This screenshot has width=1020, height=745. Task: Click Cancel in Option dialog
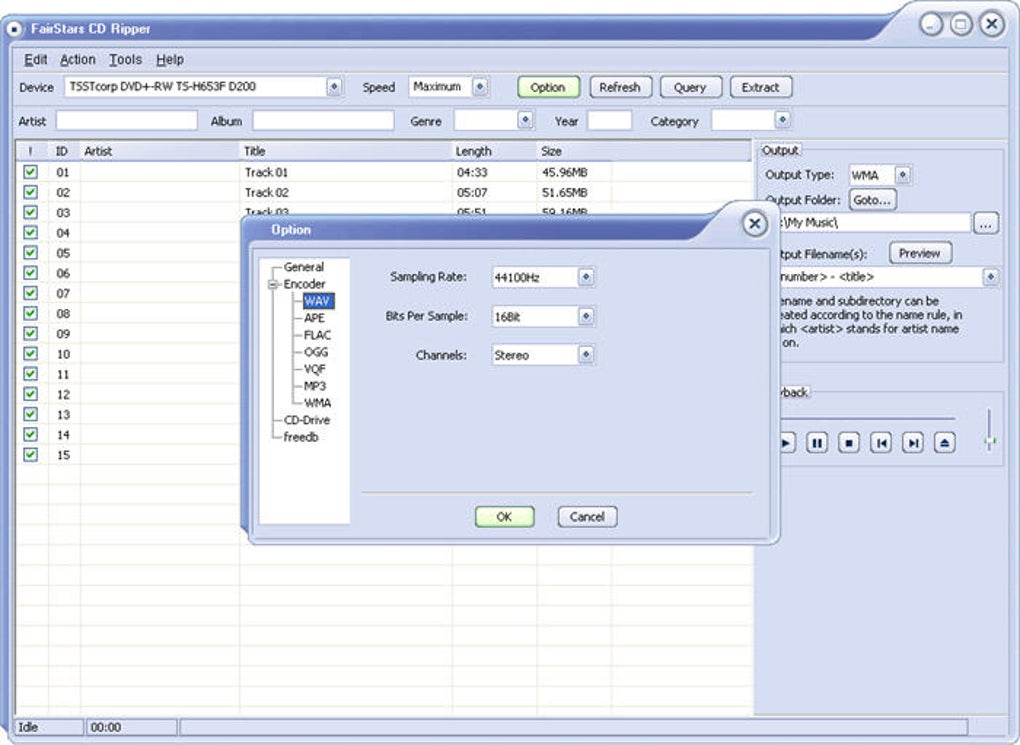(x=587, y=517)
